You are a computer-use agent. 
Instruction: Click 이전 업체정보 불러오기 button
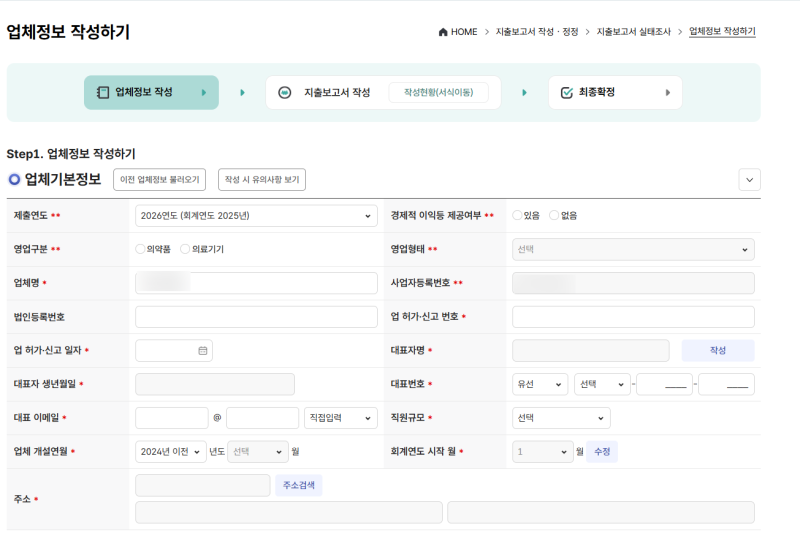pyautogui.click(x=159, y=180)
